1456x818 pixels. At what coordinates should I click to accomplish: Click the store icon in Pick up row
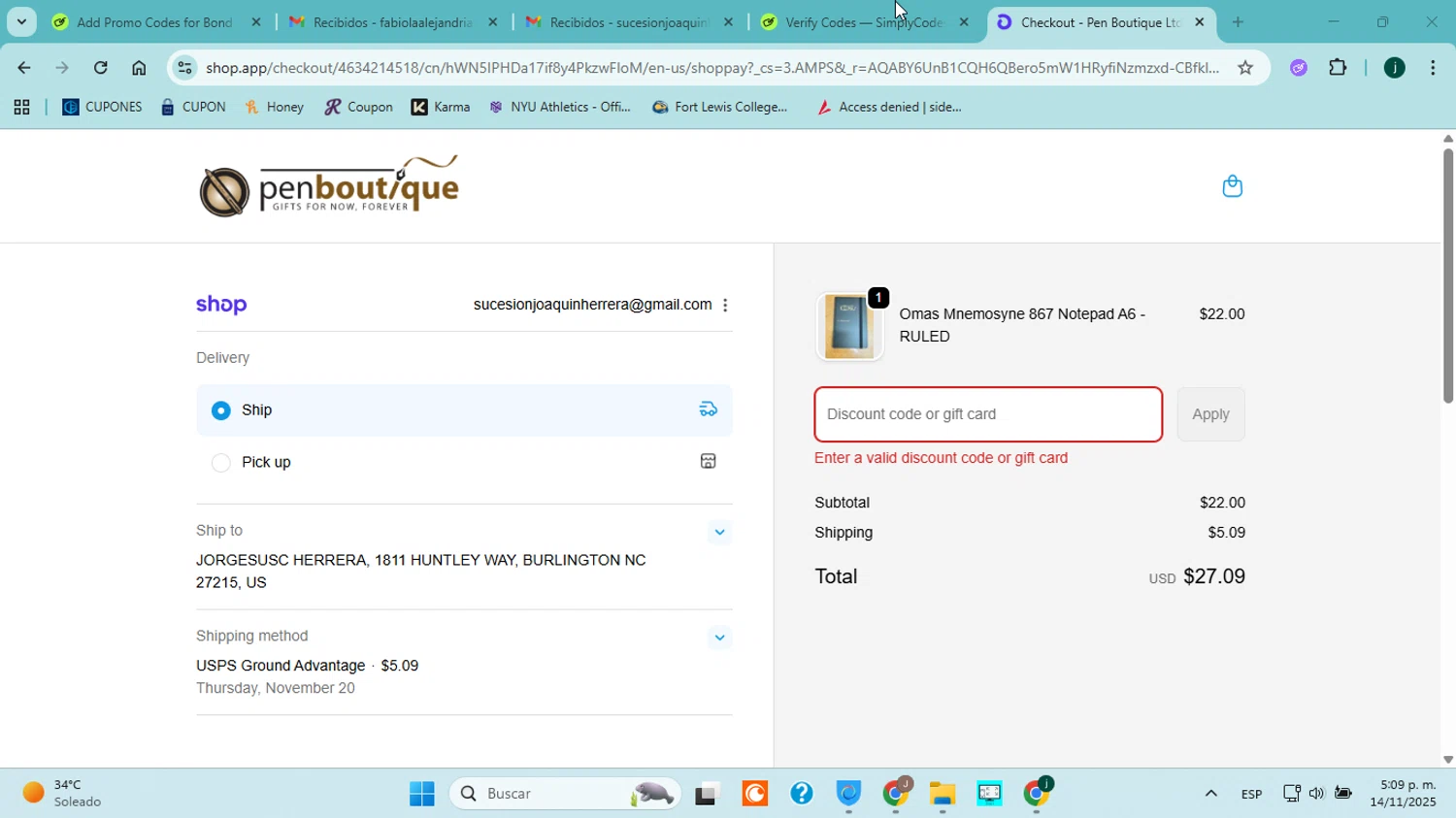click(x=709, y=462)
